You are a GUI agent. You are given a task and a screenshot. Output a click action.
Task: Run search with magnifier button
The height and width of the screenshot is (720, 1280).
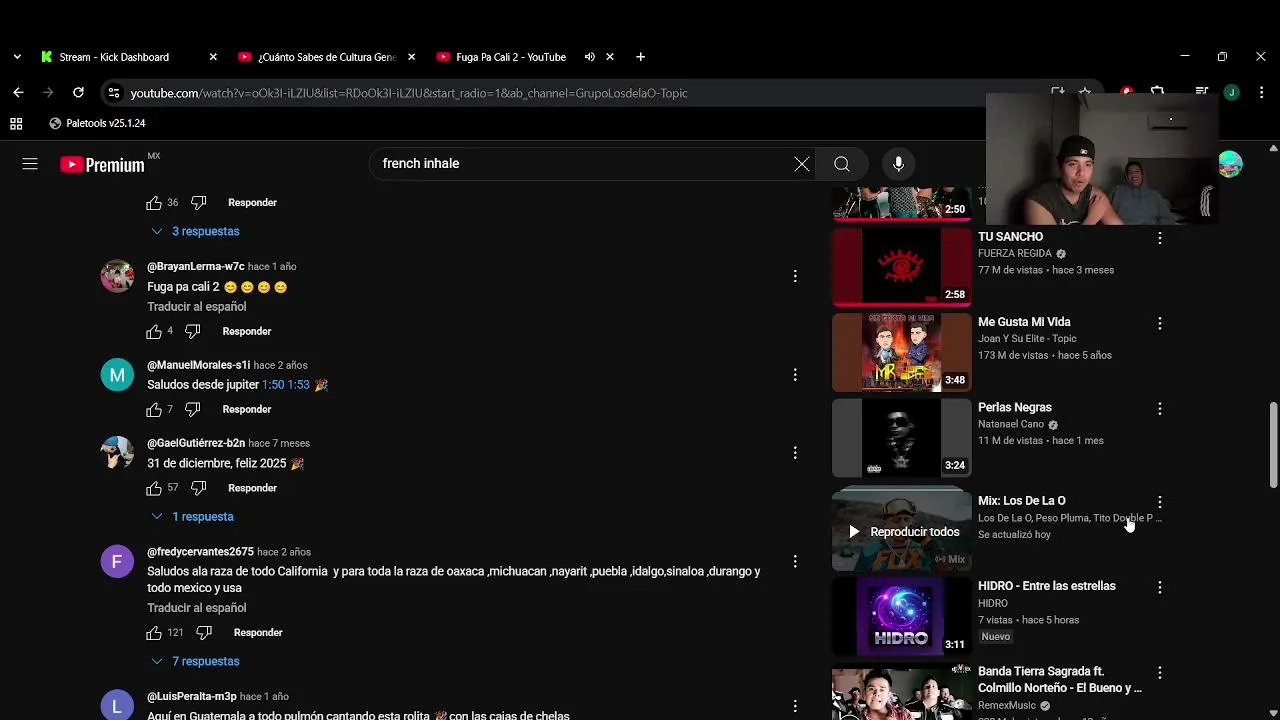842,164
